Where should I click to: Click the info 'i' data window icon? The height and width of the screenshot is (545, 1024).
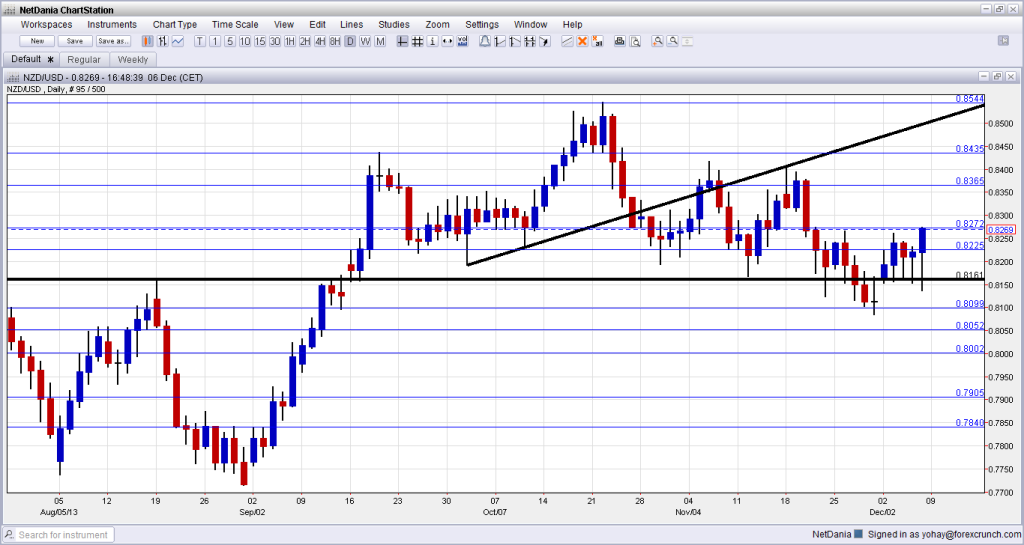point(432,41)
